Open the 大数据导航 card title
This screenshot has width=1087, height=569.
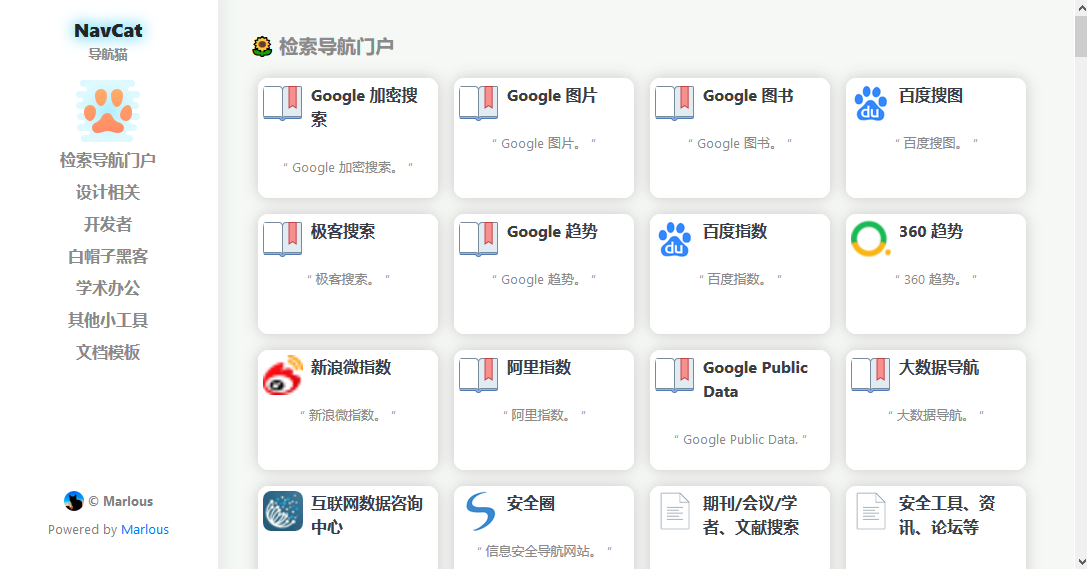[939, 367]
